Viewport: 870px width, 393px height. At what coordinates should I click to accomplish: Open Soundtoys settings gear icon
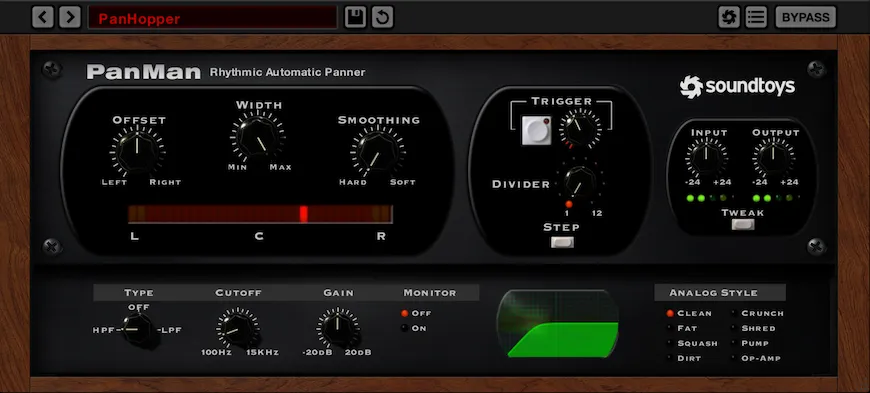729,18
